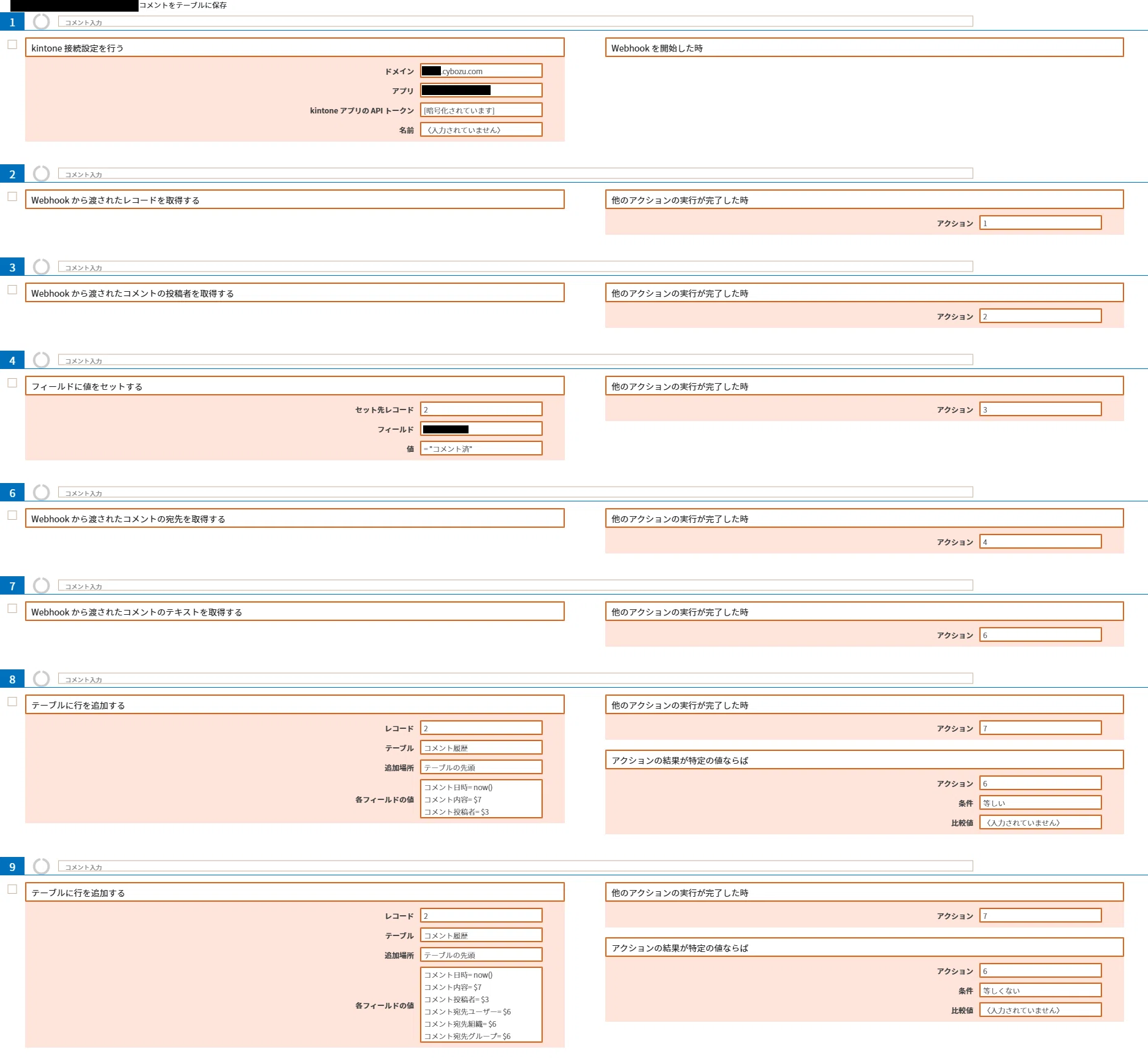Open row 2 '他のアクションの実行が完了した時' condition
Image resolution: width=1148 pixels, height=1058 pixels.
[x=865, y=200]
